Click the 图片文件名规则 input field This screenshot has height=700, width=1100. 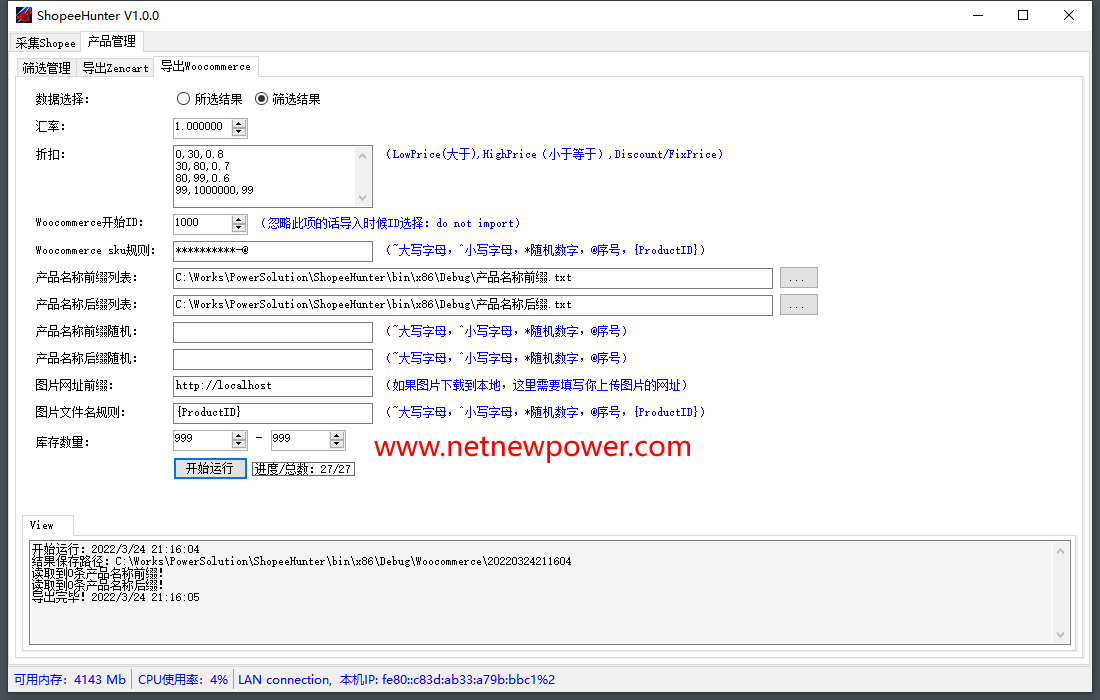click(272, 413)
